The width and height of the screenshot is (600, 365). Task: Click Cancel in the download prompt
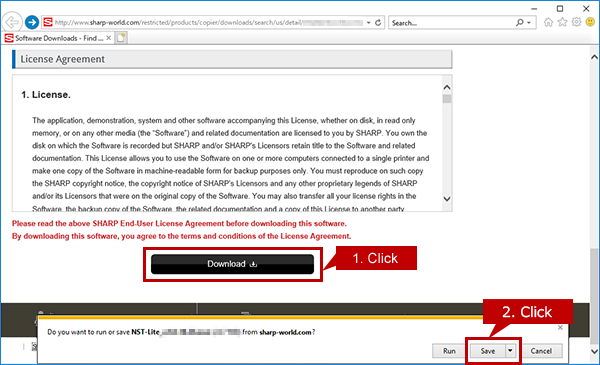pos(541,351)
